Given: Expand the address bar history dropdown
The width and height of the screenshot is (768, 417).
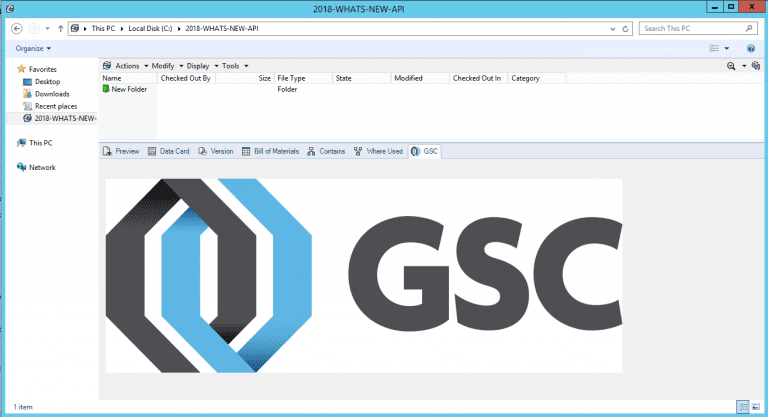Looking at the screenshot, I should tap(613, 29).
